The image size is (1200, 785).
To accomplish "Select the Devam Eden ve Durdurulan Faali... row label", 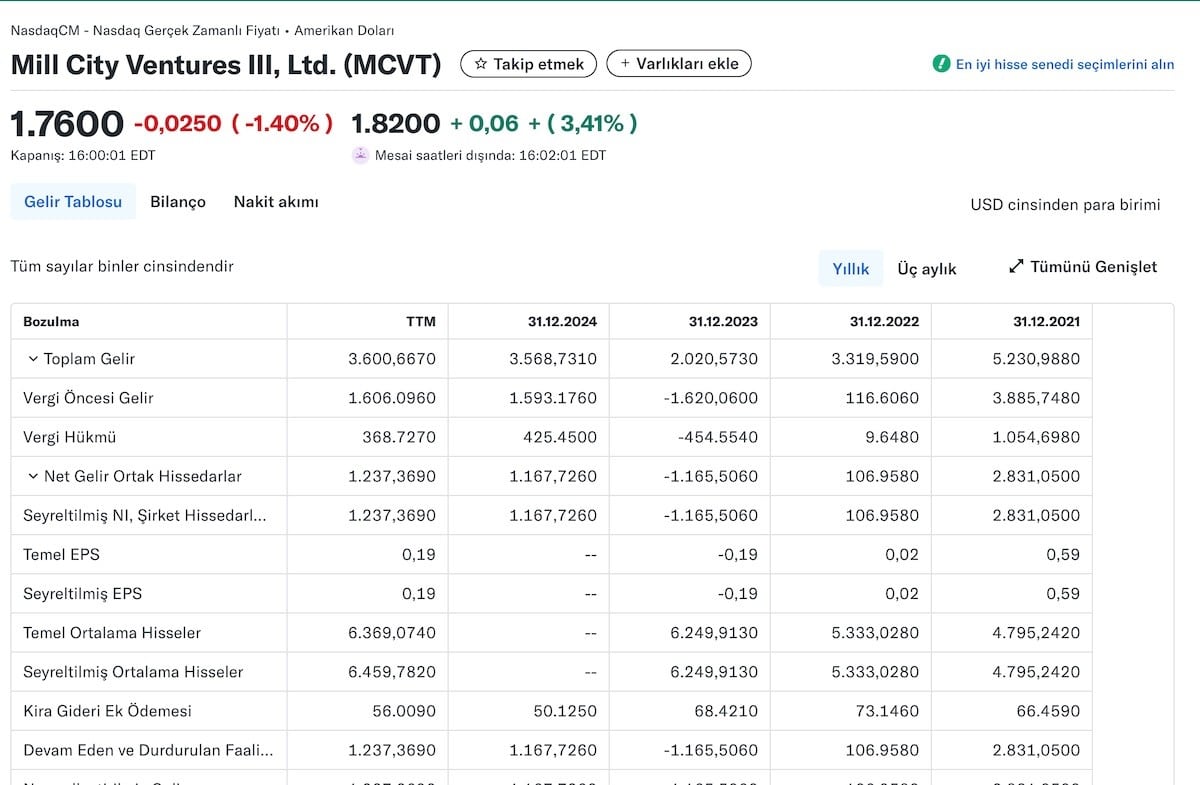I will point(148,750).
